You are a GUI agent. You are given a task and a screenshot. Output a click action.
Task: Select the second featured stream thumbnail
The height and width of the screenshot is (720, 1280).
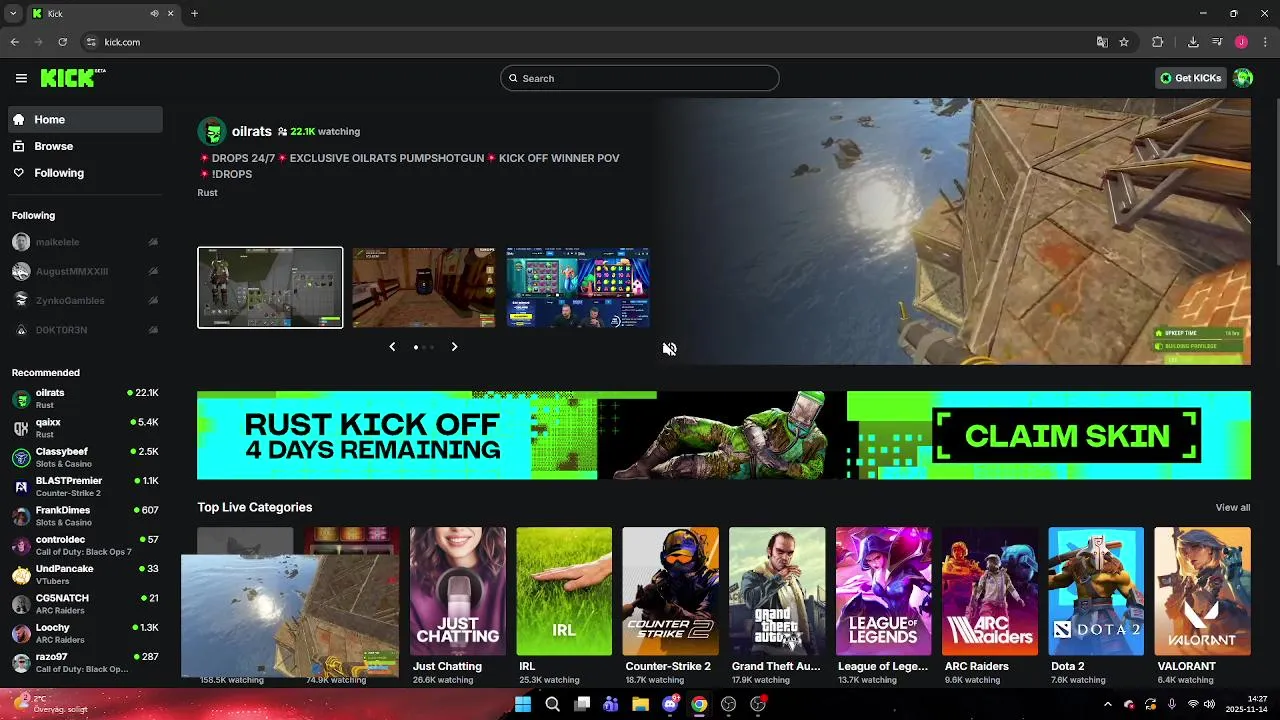[x=424, y=287]
